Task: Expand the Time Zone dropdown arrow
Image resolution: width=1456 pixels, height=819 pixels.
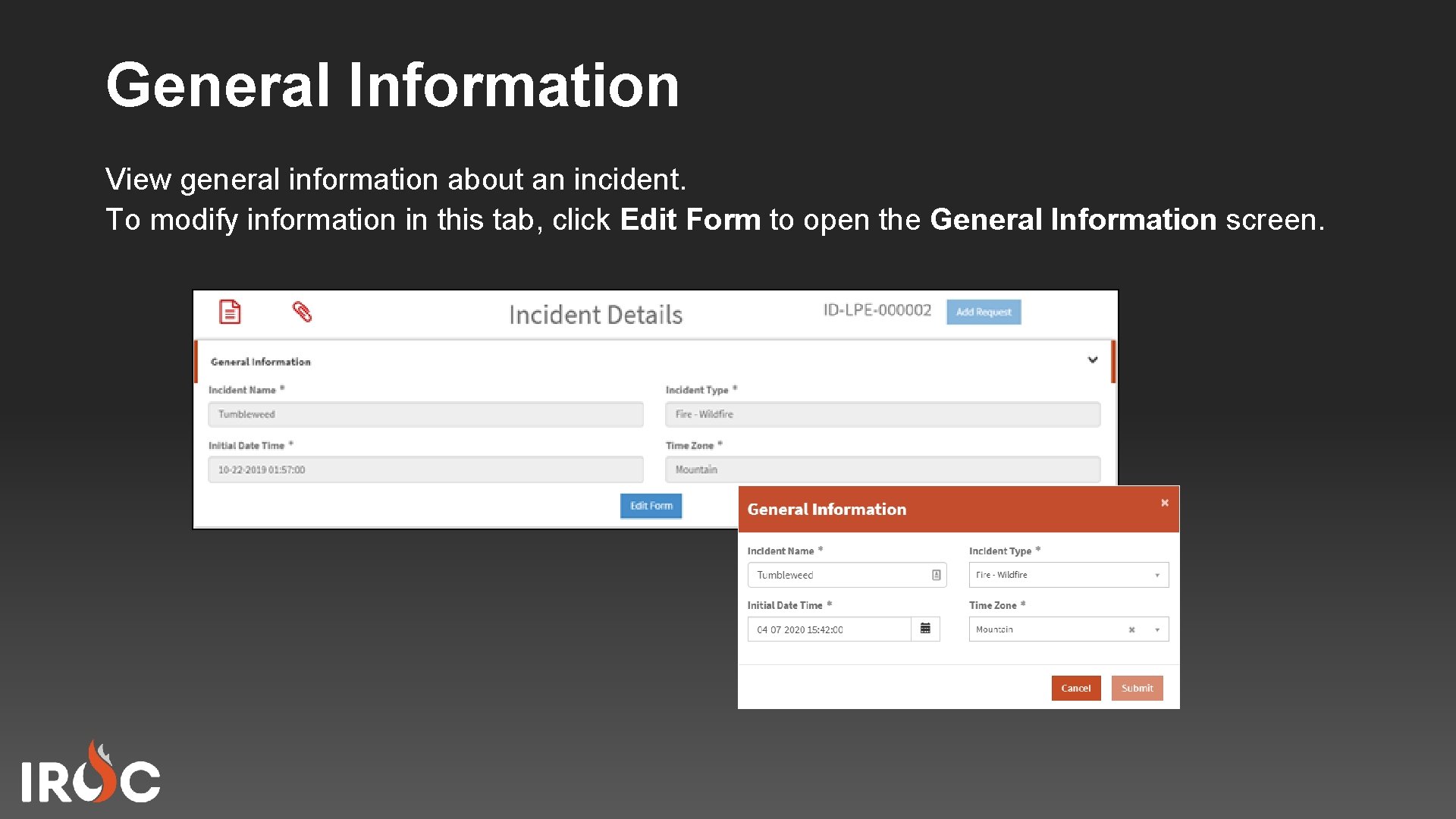Action: coord(1157,629)
